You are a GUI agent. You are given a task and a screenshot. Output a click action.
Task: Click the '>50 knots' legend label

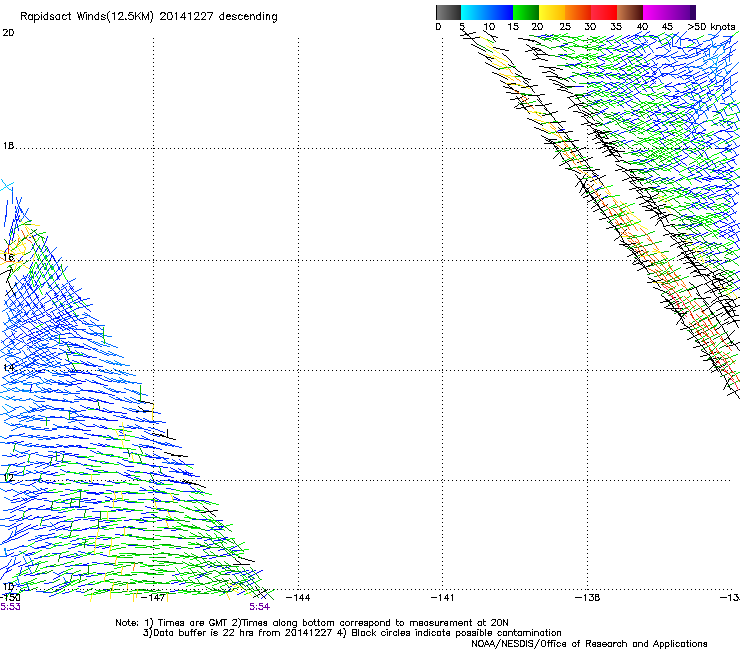711,27
